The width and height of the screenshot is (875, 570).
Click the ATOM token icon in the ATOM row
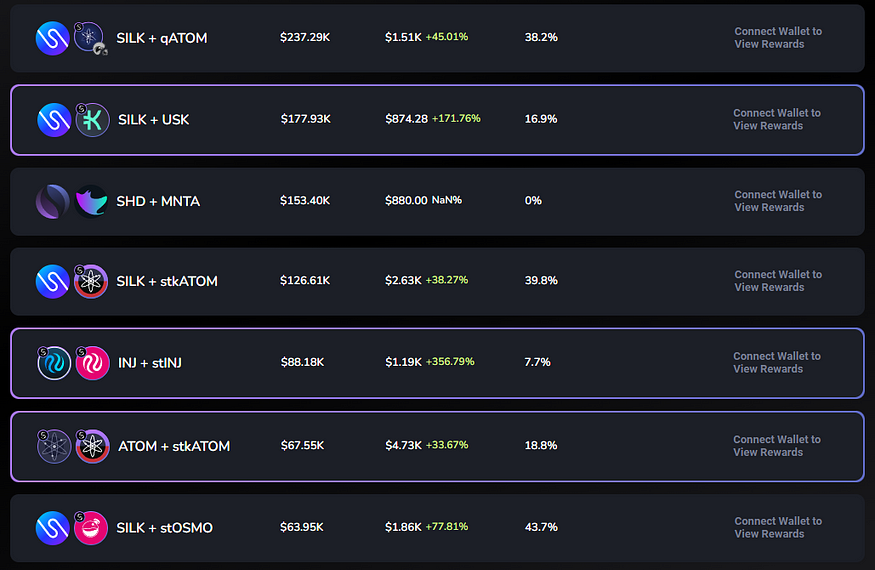click(x=54, y=447)
